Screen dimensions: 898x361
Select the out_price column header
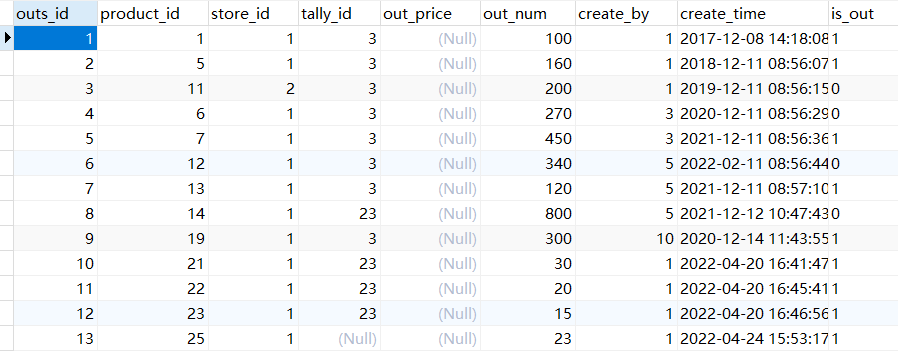(x=430, y=14)
